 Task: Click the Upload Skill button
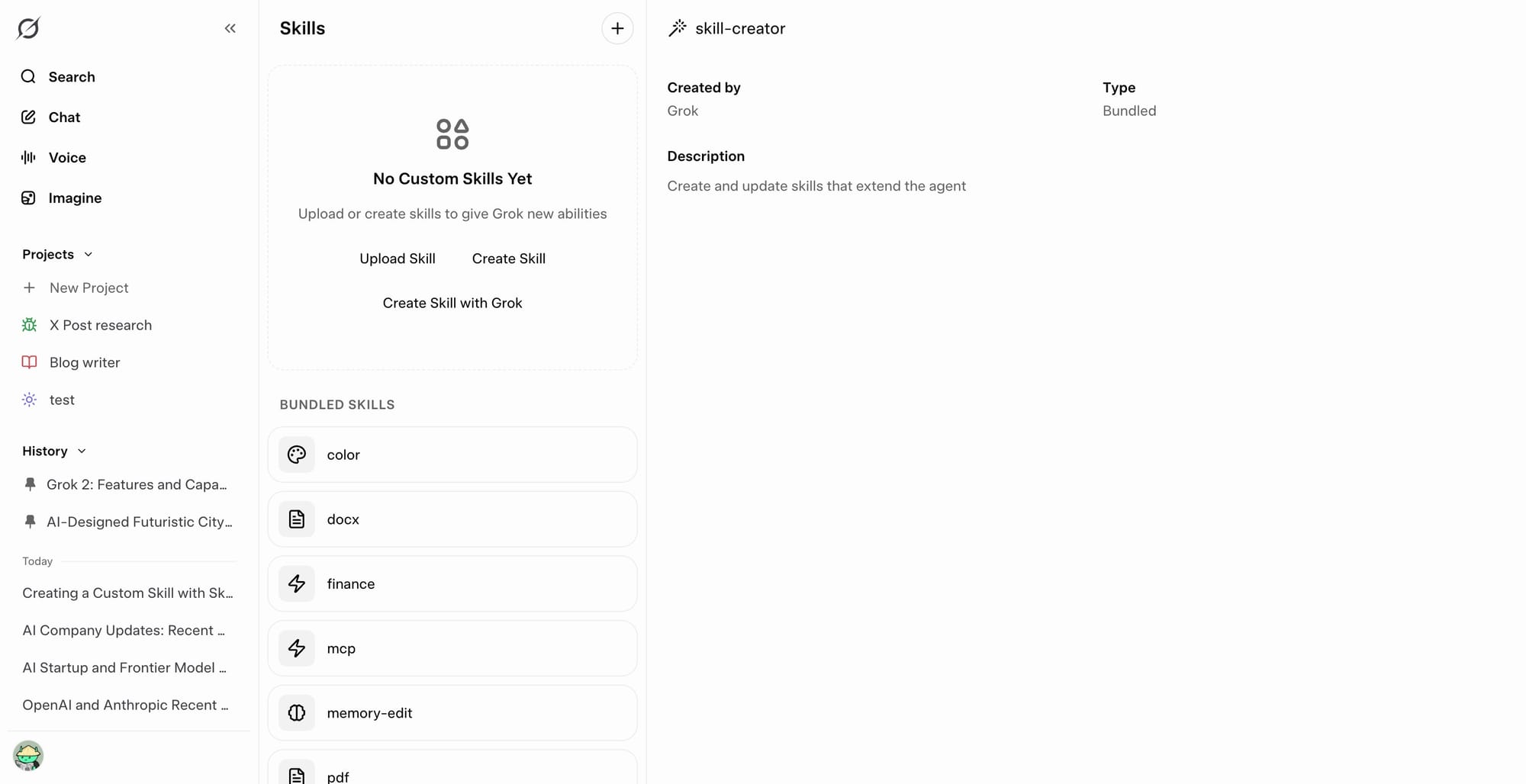[398, 259]
